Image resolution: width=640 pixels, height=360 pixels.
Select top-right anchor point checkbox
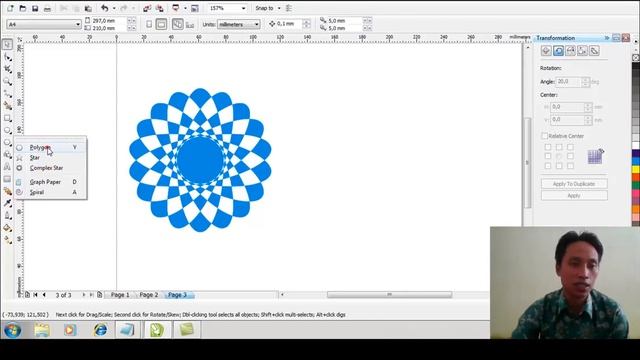(570, 147)
